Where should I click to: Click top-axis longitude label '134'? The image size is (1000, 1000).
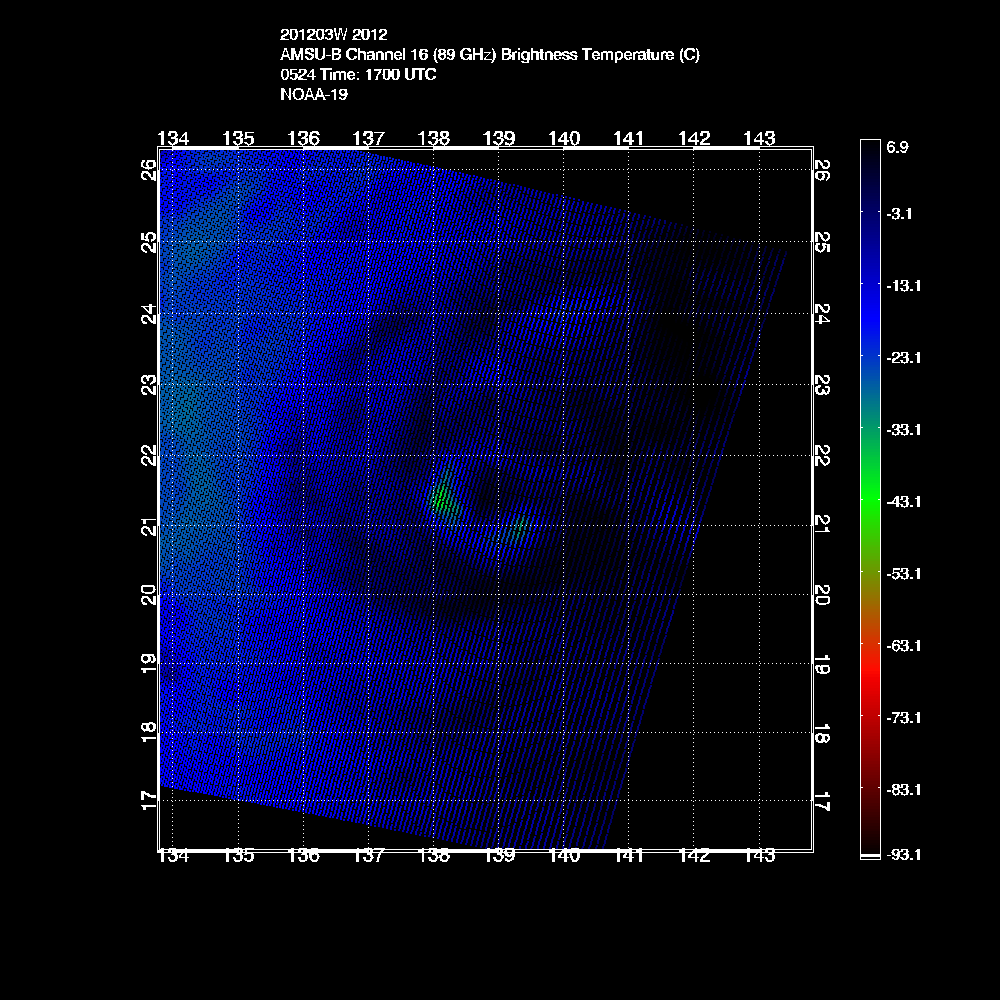click(173, 138)
